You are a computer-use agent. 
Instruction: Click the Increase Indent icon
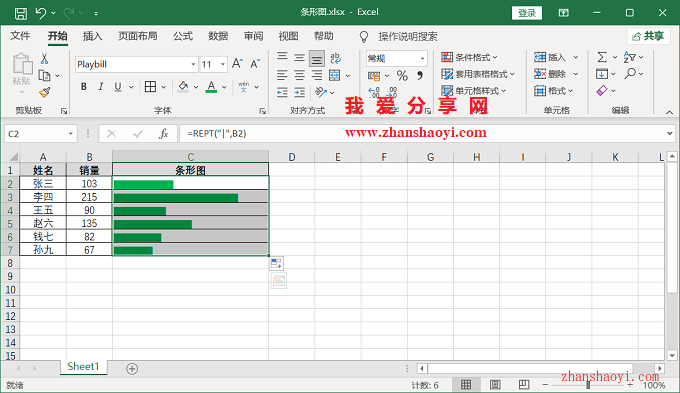(x=300, y=92)
